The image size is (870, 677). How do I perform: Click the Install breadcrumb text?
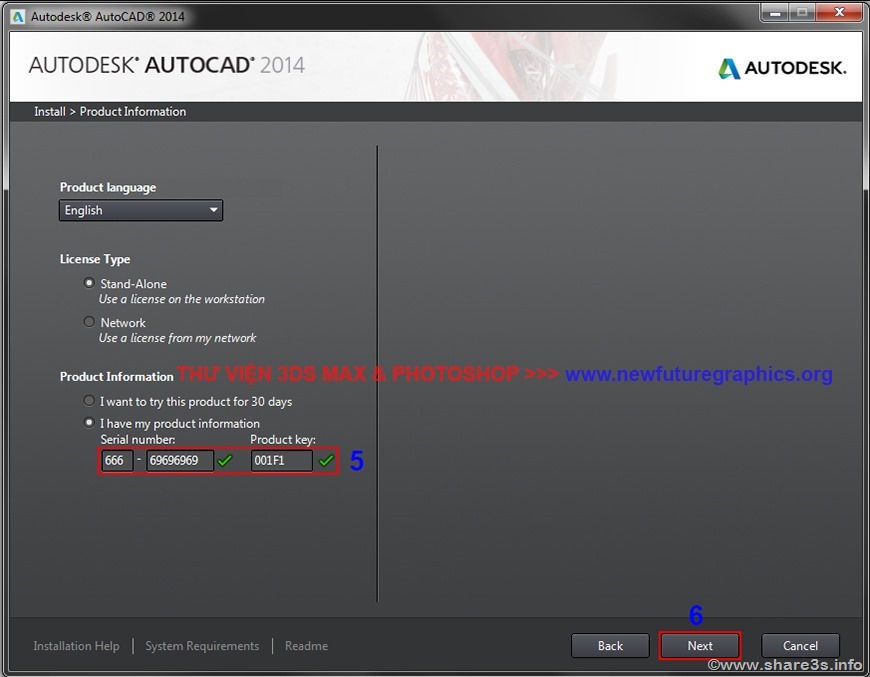point(50,112)
